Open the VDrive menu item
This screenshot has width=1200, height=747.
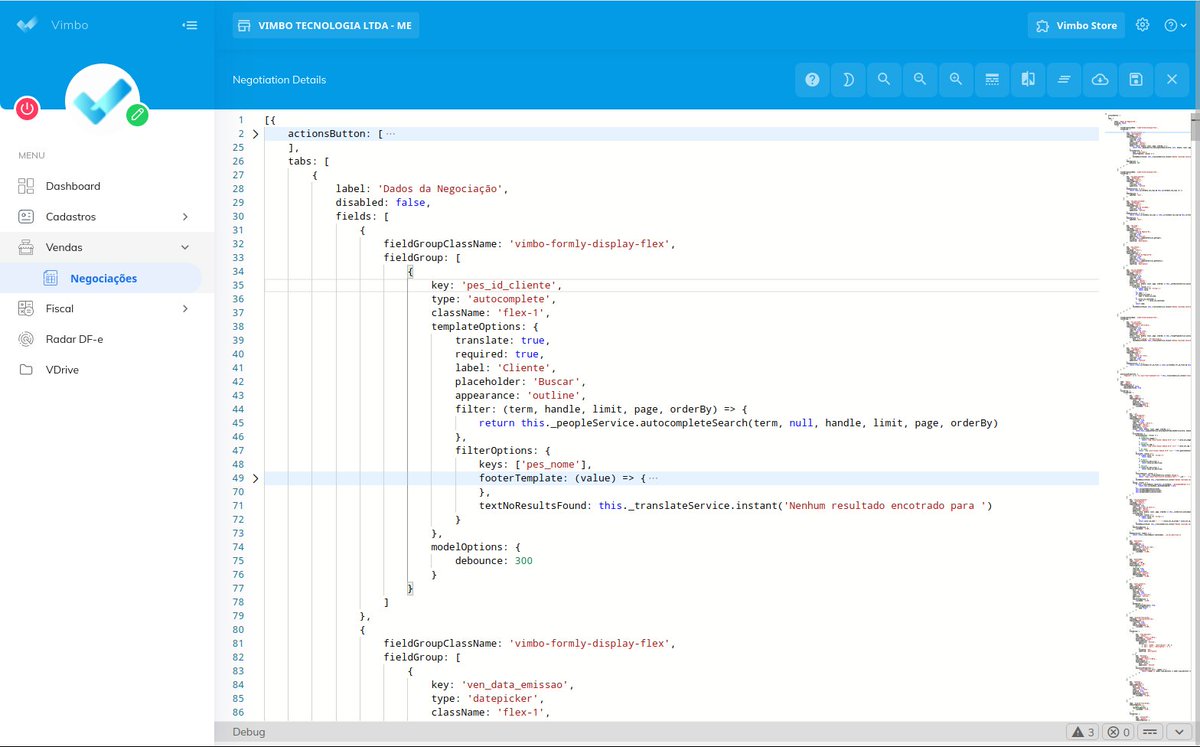62,370
